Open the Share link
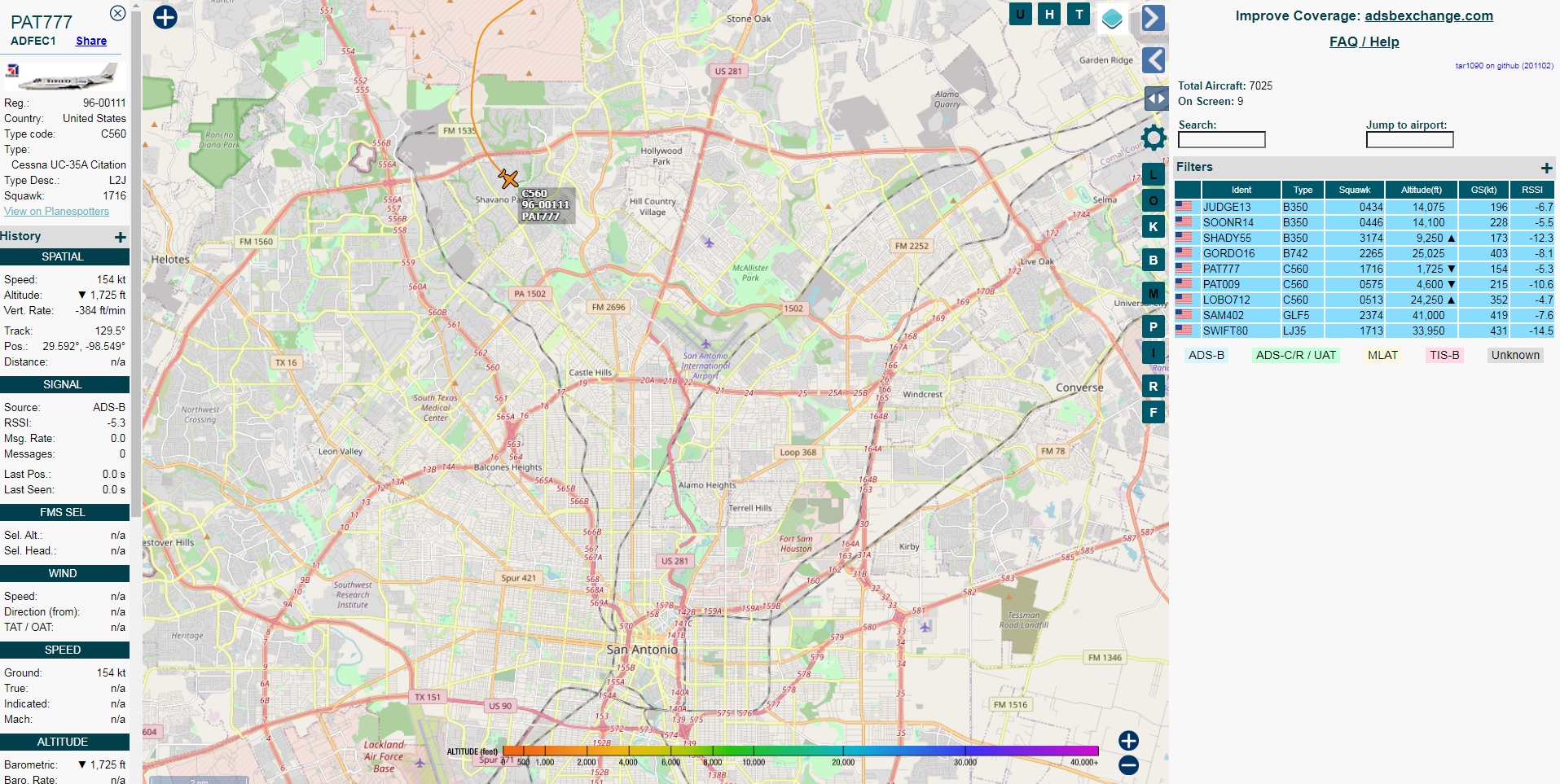1560x784 pixels. tap(91, 41)
